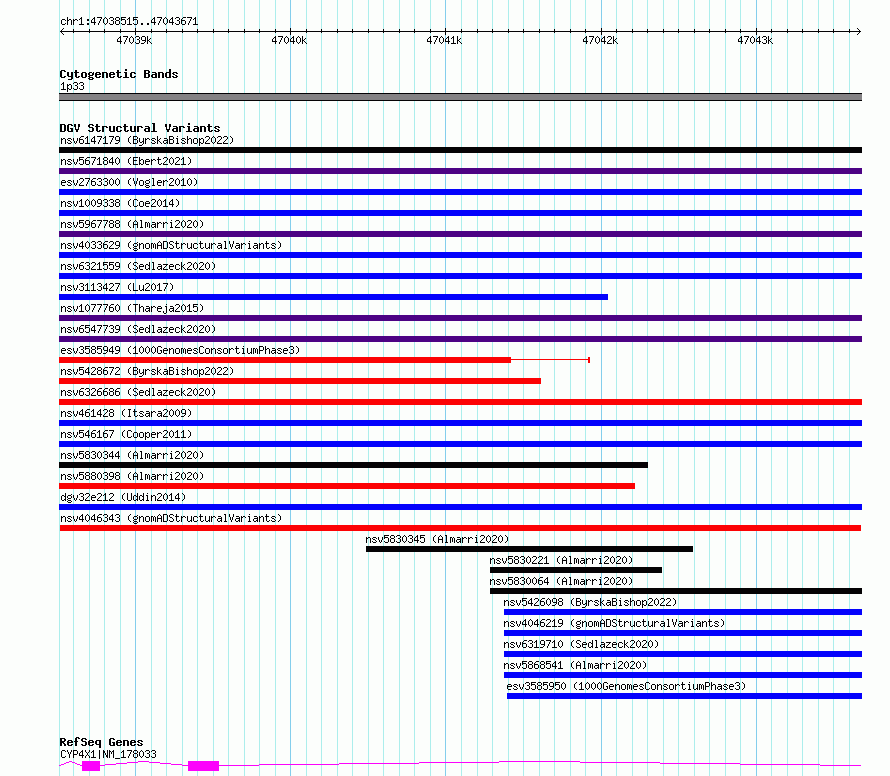Image resolution: width=890 pixels, height=776 pixels.
Task: Open nsv5830345 (Almarri2020) label
Action: pyautogui.click(x=437, y=539)
